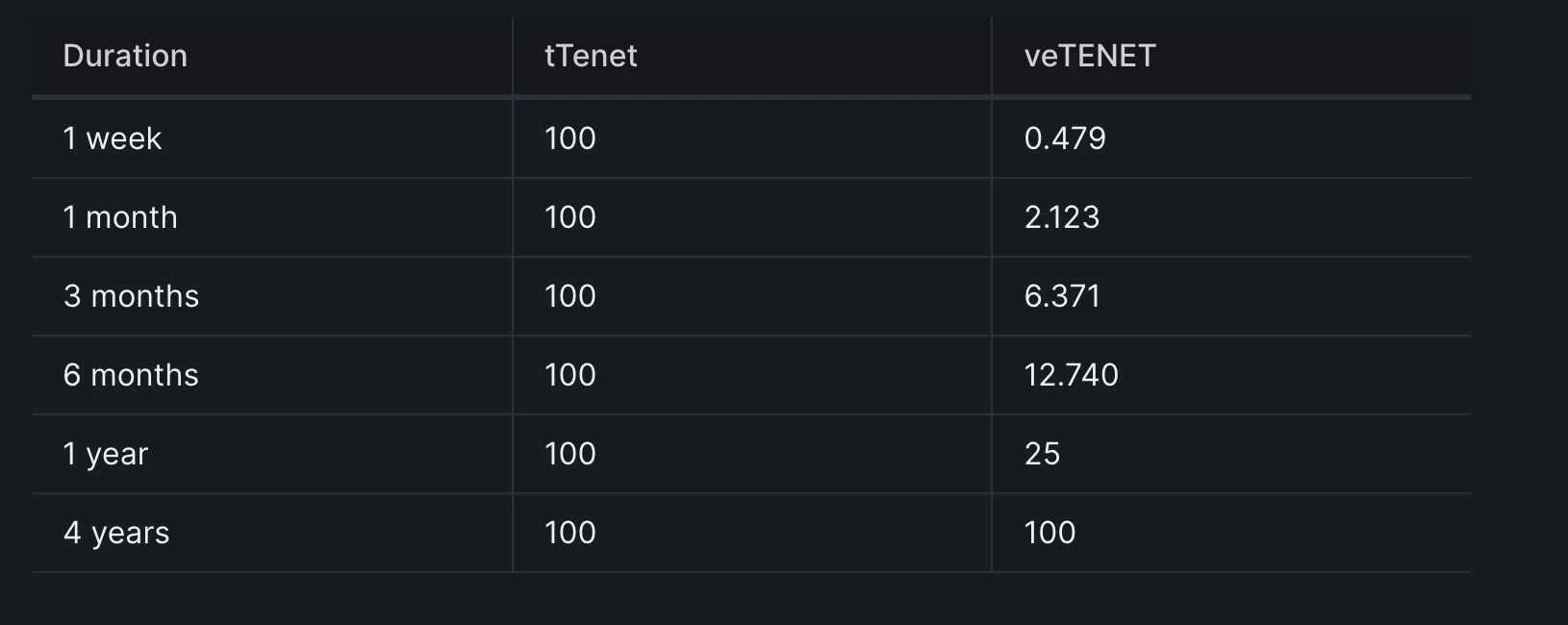Click tTenet 100 in the 1 week row
Image resolution: width=1568 pixels, height=625 pixels.
click(570, 138)
